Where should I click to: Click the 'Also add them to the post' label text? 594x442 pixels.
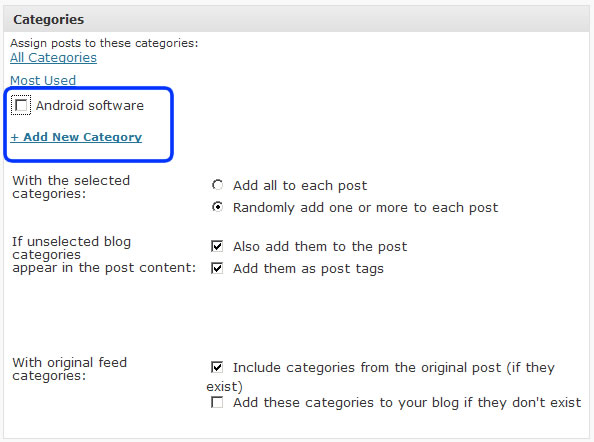[x=320, y=247]
